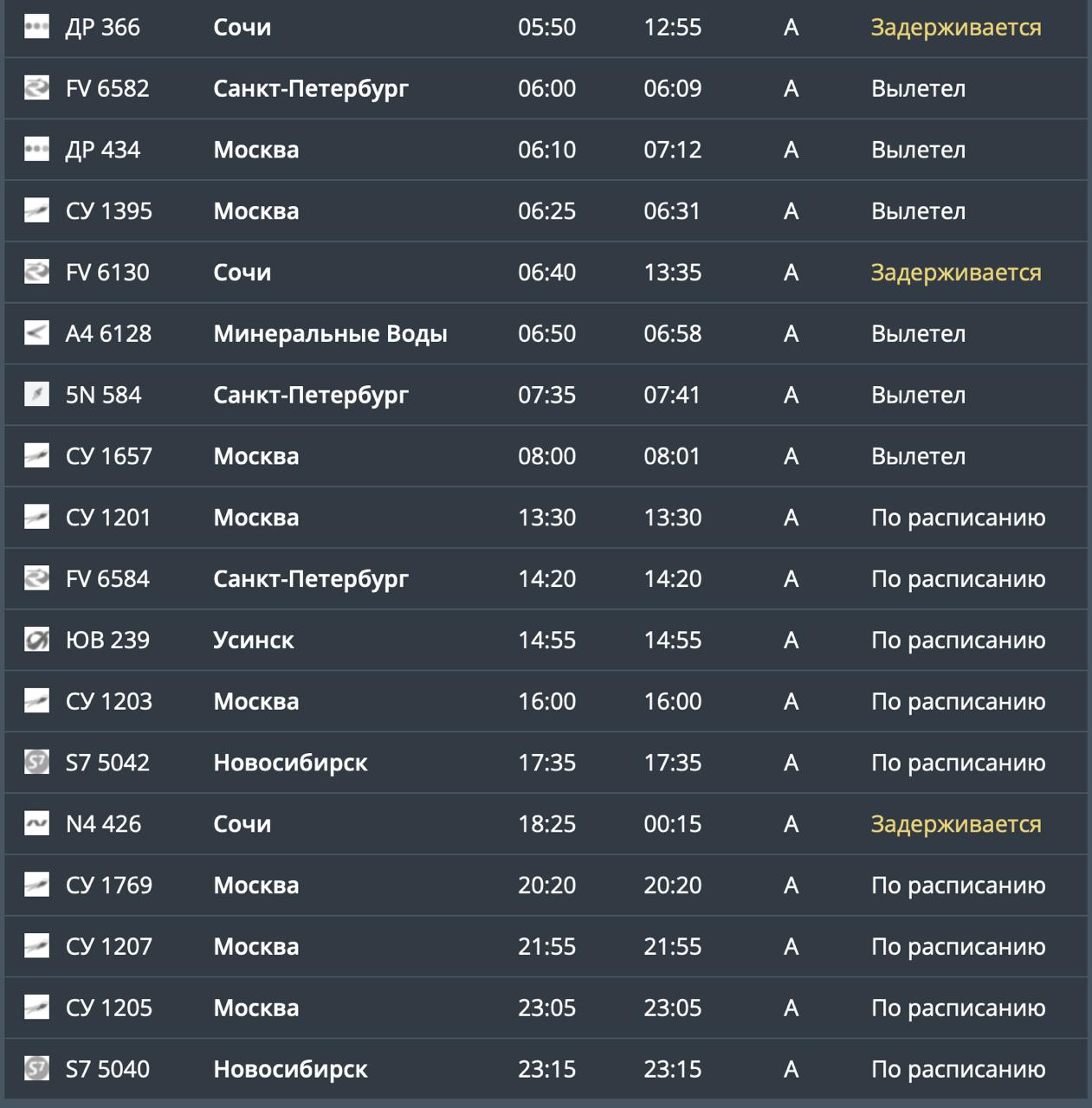Click the UTair logo beside ЮВ 239
This screenshot has height=1108, width=1092.
(36, 640)
